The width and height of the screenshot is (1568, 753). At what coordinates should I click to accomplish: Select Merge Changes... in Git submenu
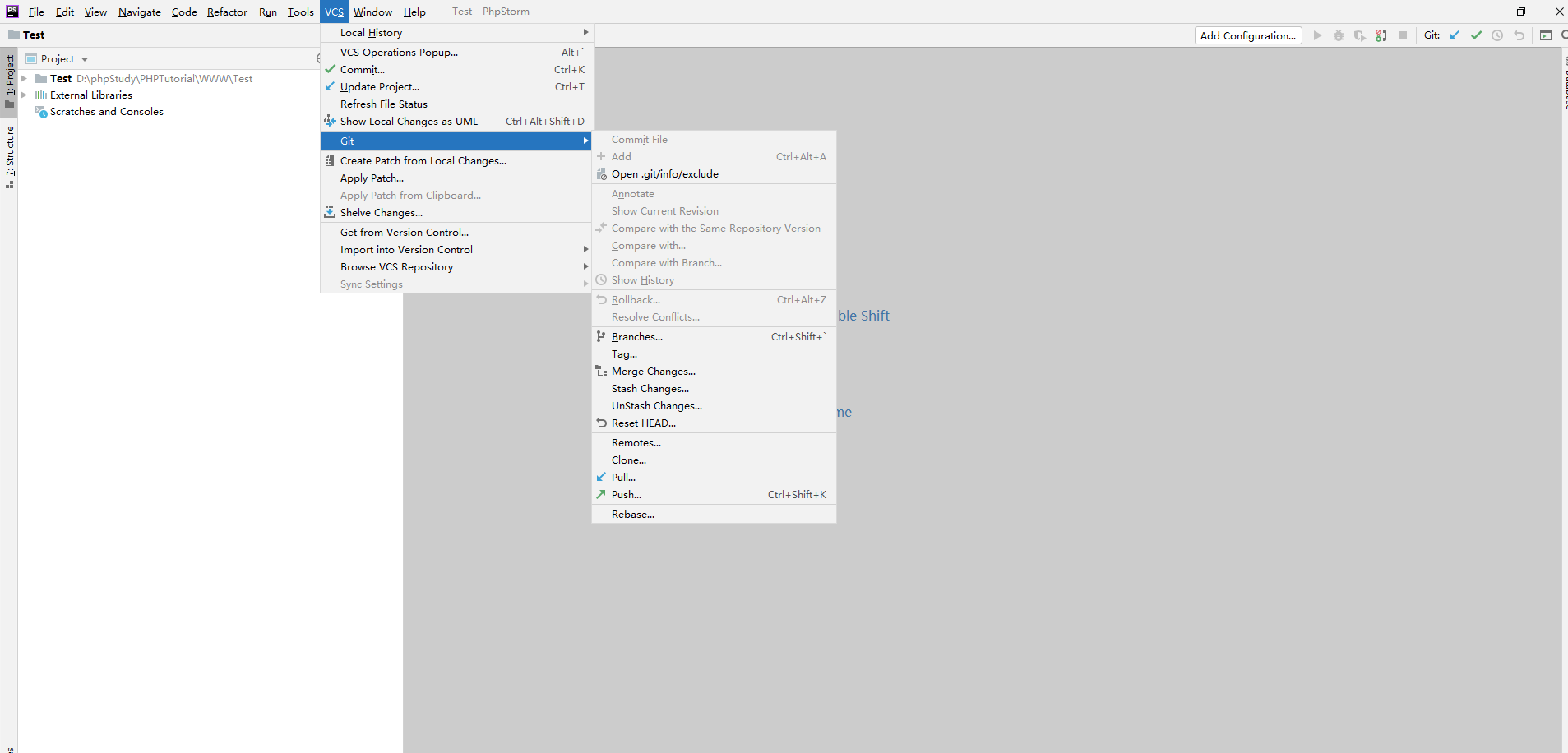tap(714, 372)
